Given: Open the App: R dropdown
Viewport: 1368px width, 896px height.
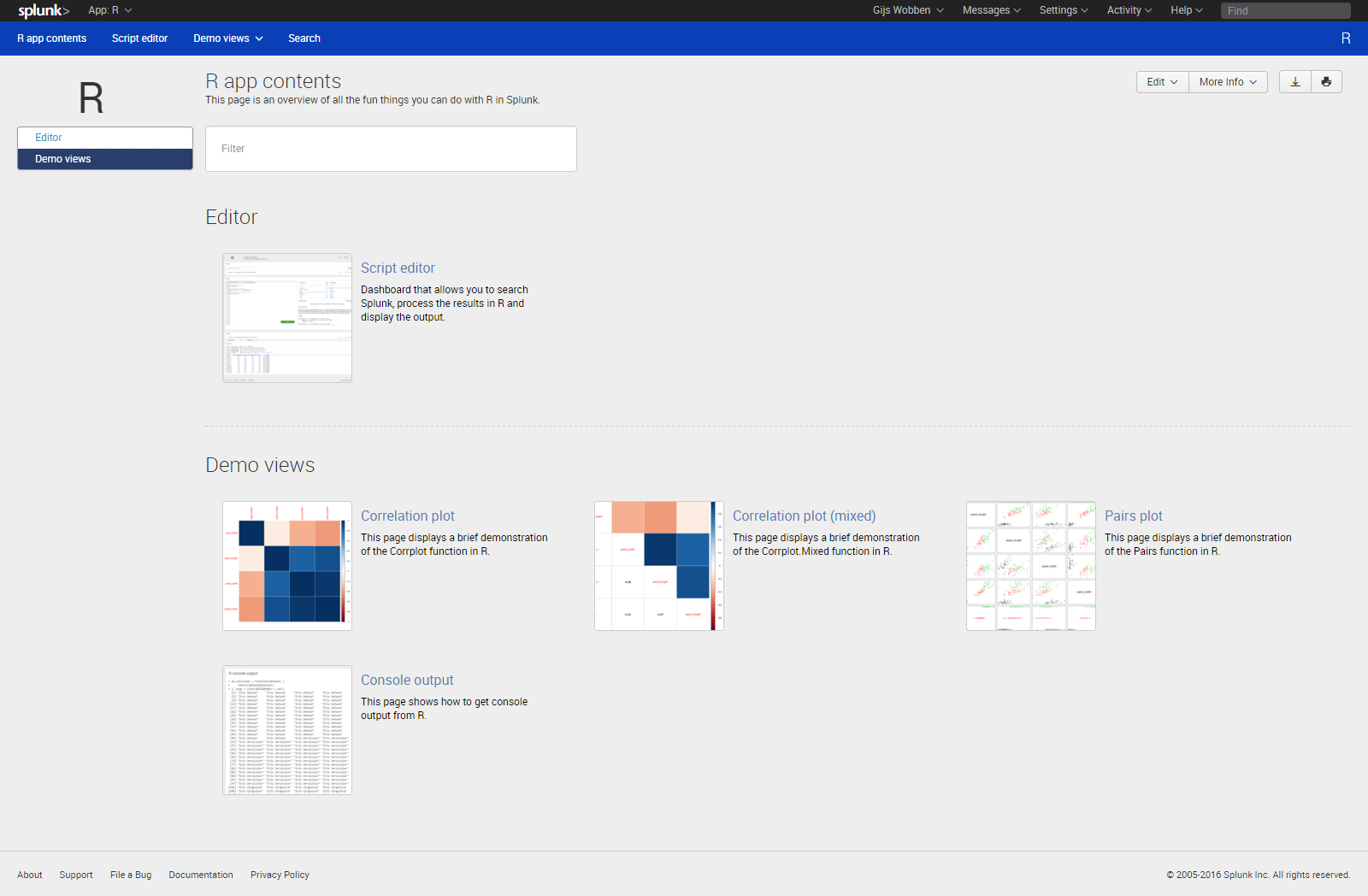Looking at the screenshot, I should coord(110,10).
